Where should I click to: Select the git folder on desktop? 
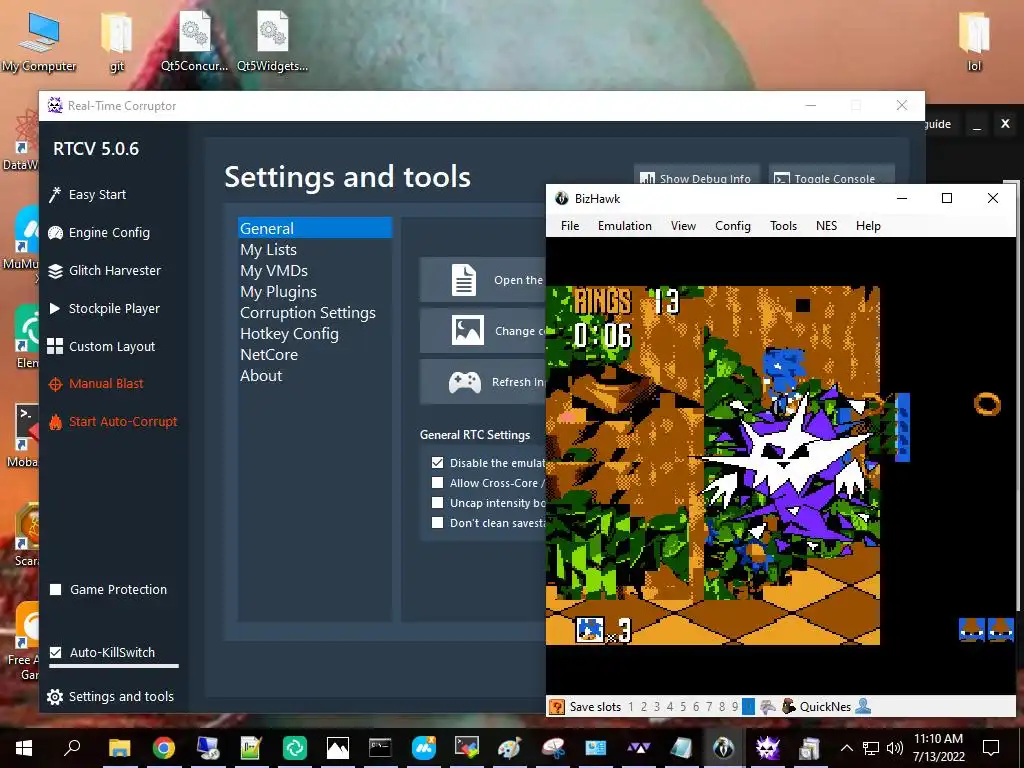pos(117,42)
